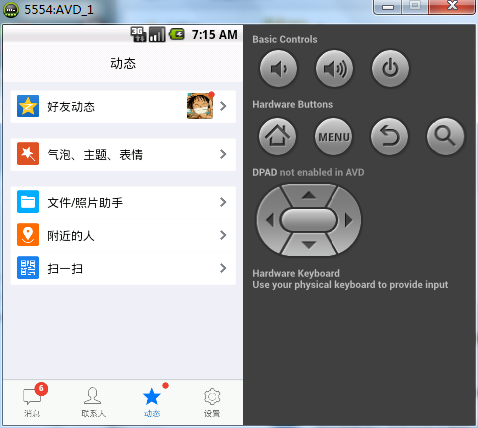Click the DPAD down arrow
The image size is (478, 428).
(x=309, y=245)
